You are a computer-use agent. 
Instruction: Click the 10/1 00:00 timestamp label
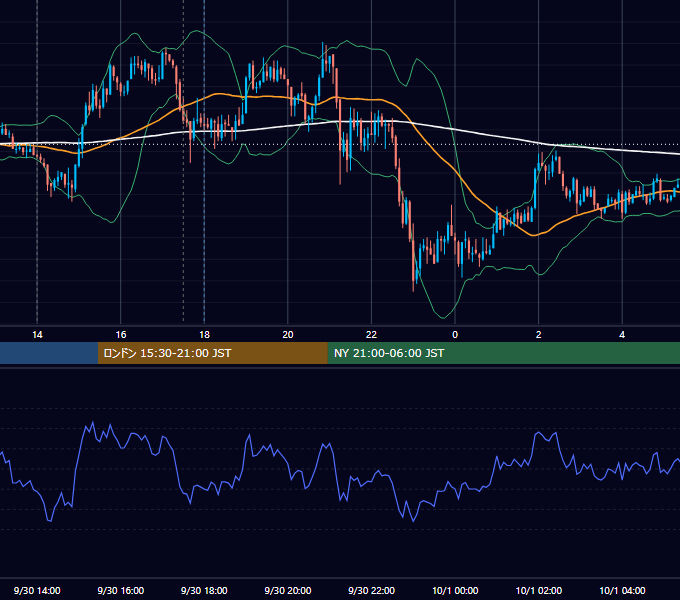(x=455, y=590)
